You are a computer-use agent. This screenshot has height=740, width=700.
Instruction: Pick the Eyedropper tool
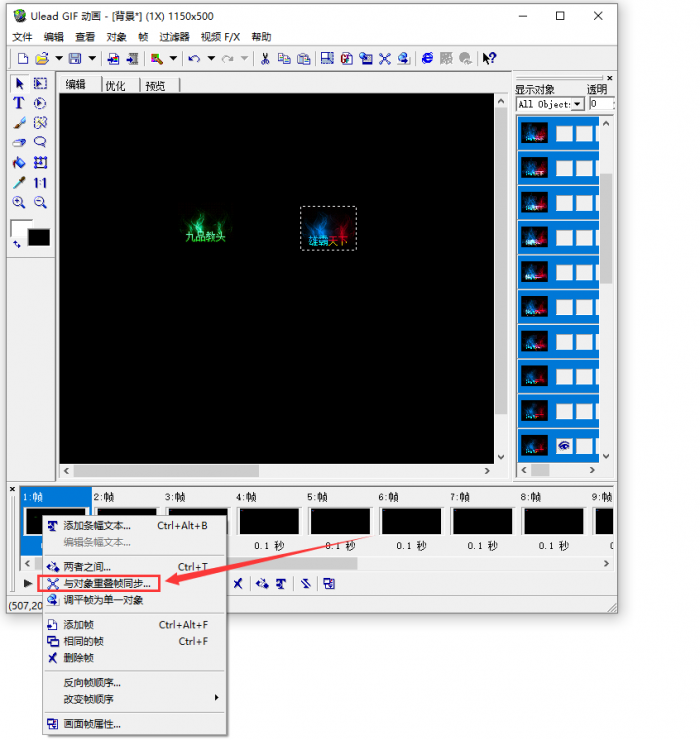coord(18,183)
